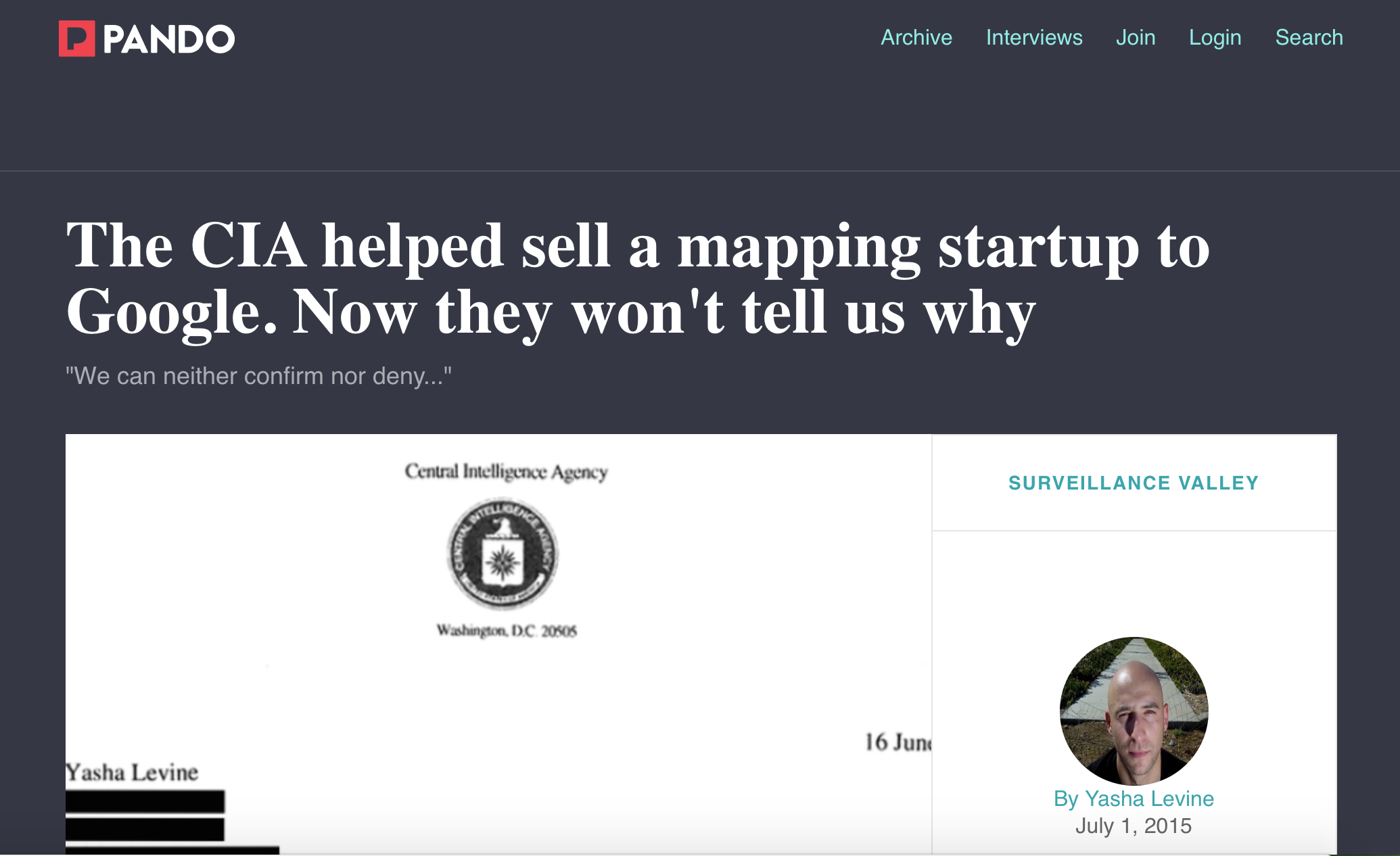Go to the Interviews section

(1033, 37)
